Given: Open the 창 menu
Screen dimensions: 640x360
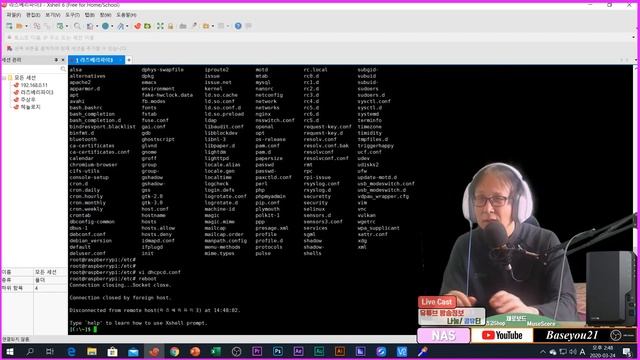Looking at the screenshot, I should 105,15.
